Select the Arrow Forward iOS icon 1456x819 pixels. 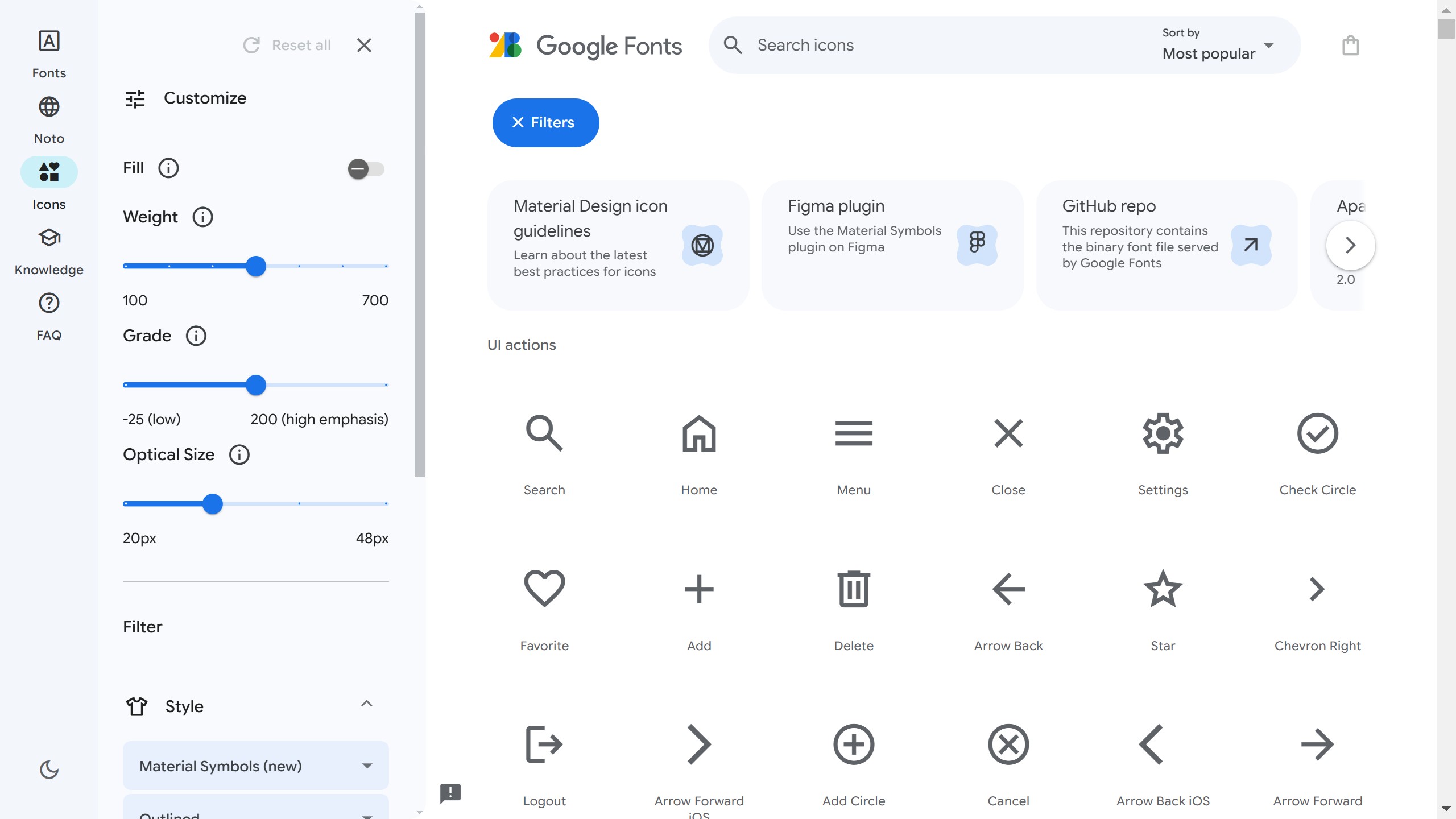point(699,744)
